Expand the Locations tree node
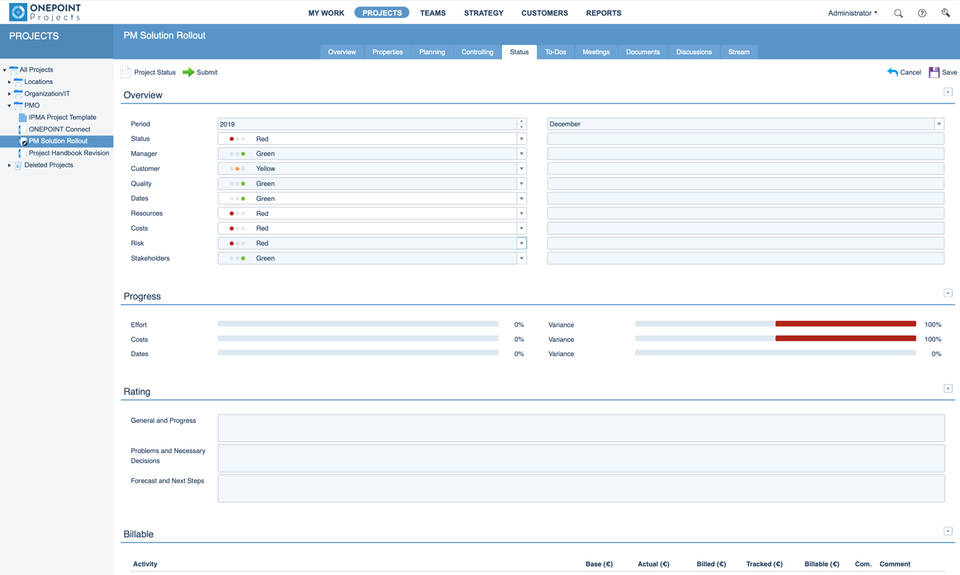This screenshot has width=960, height=575. tap(10, 82)
